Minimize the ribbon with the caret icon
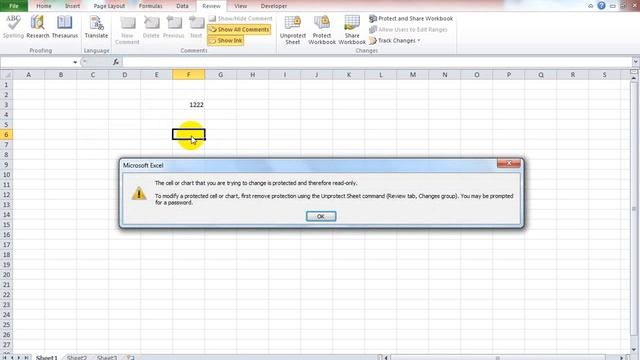The image size is (640, 360). (591, 6)
